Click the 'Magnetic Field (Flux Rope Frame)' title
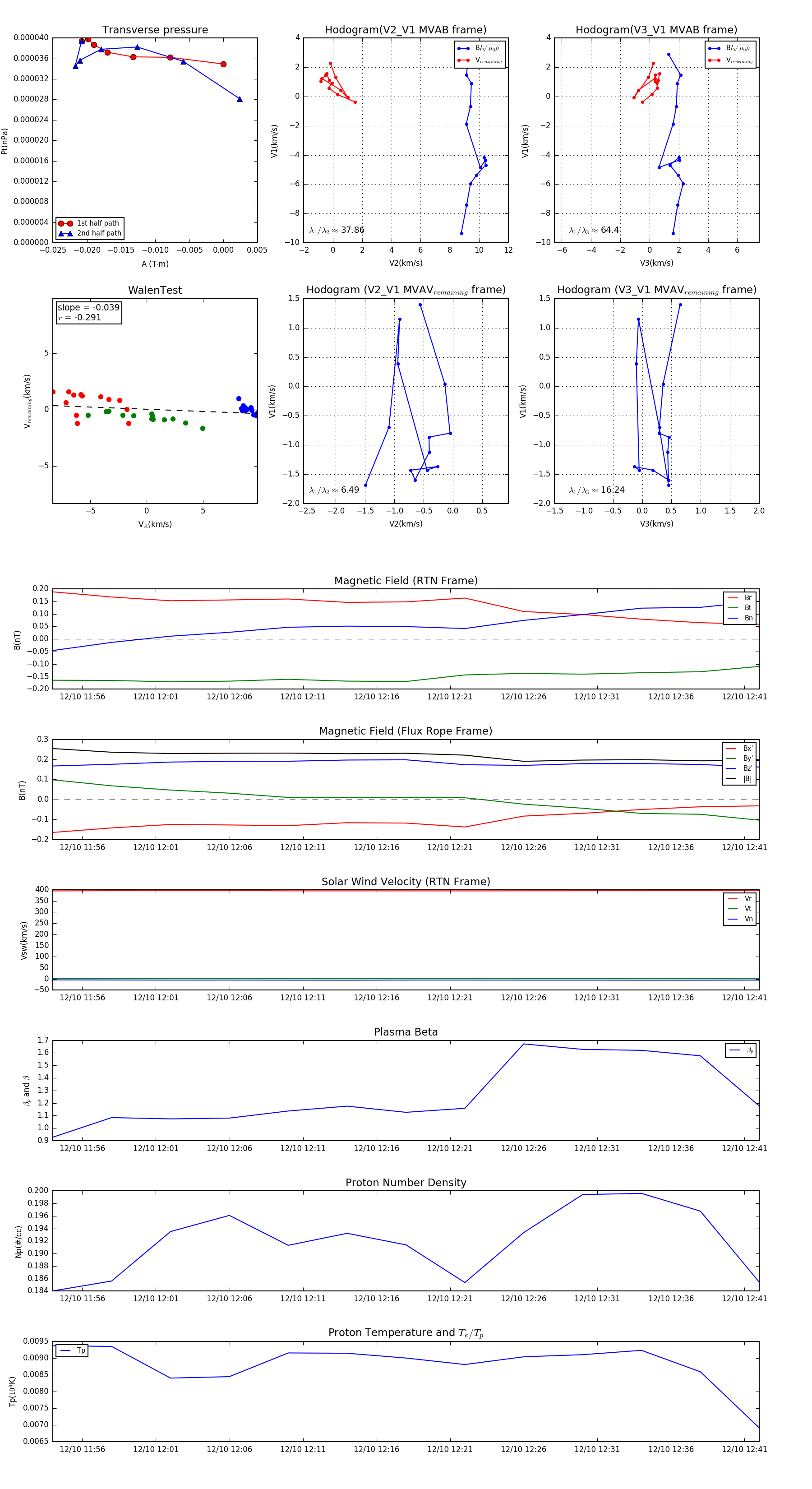Image resolution: width=812 pixels, height=1489 pixels. pos(406,731)
